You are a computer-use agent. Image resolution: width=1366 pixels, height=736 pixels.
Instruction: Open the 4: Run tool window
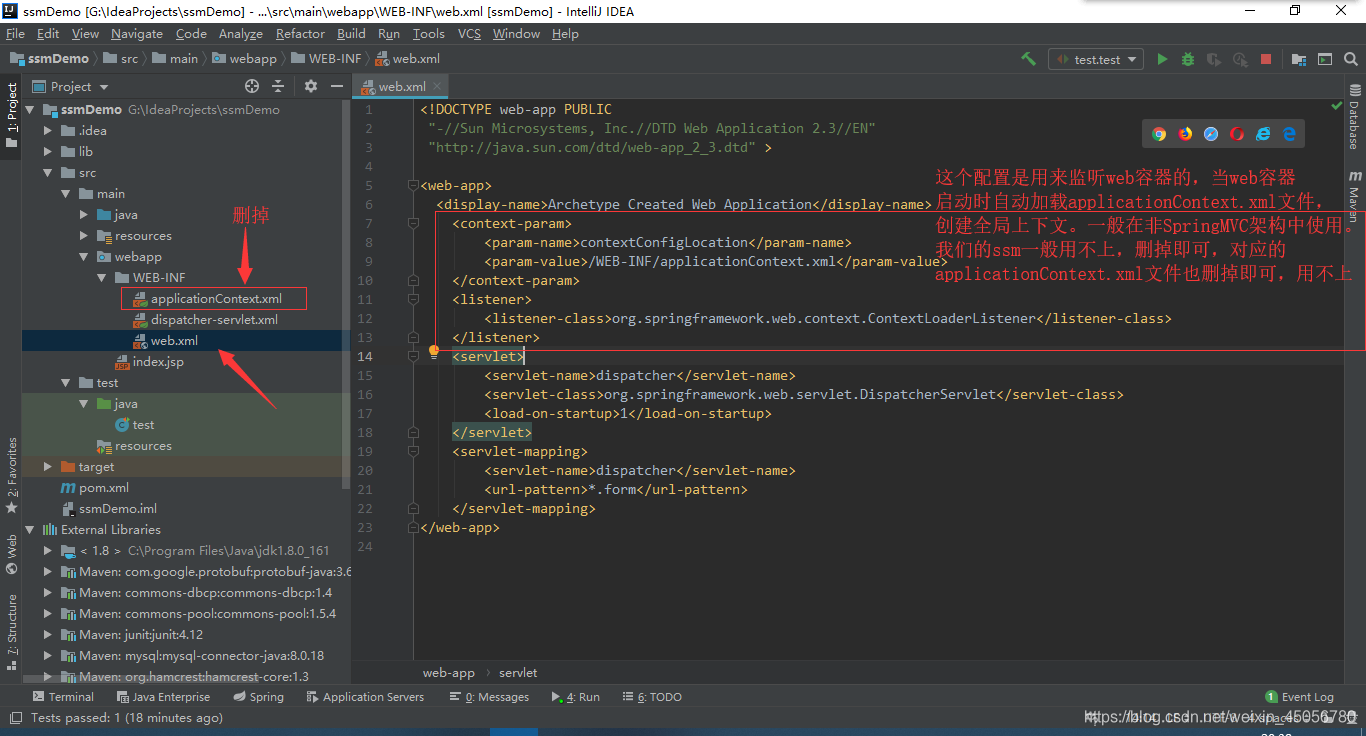(x=575, y=697)
